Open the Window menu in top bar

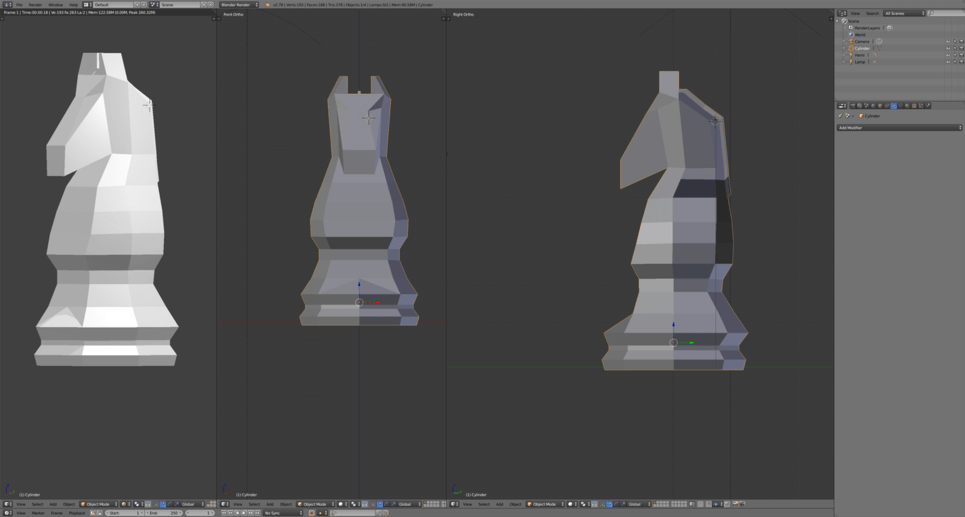(x=55, y=5)
